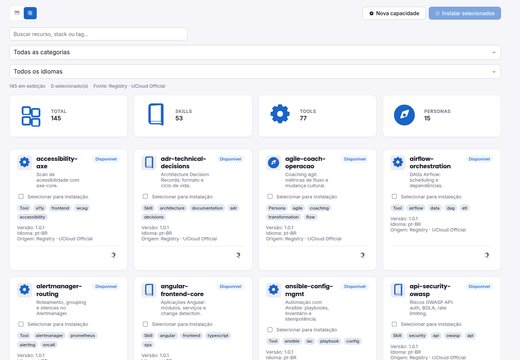Expand the Todas as categorias dropdown
Screen dimensions: 520x360
[x=255, y=52]
